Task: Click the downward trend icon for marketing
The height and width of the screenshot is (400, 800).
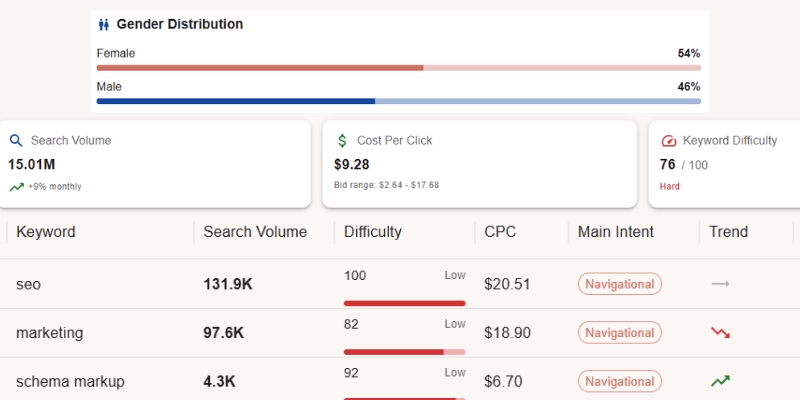Action: click(x=720, y=333)
